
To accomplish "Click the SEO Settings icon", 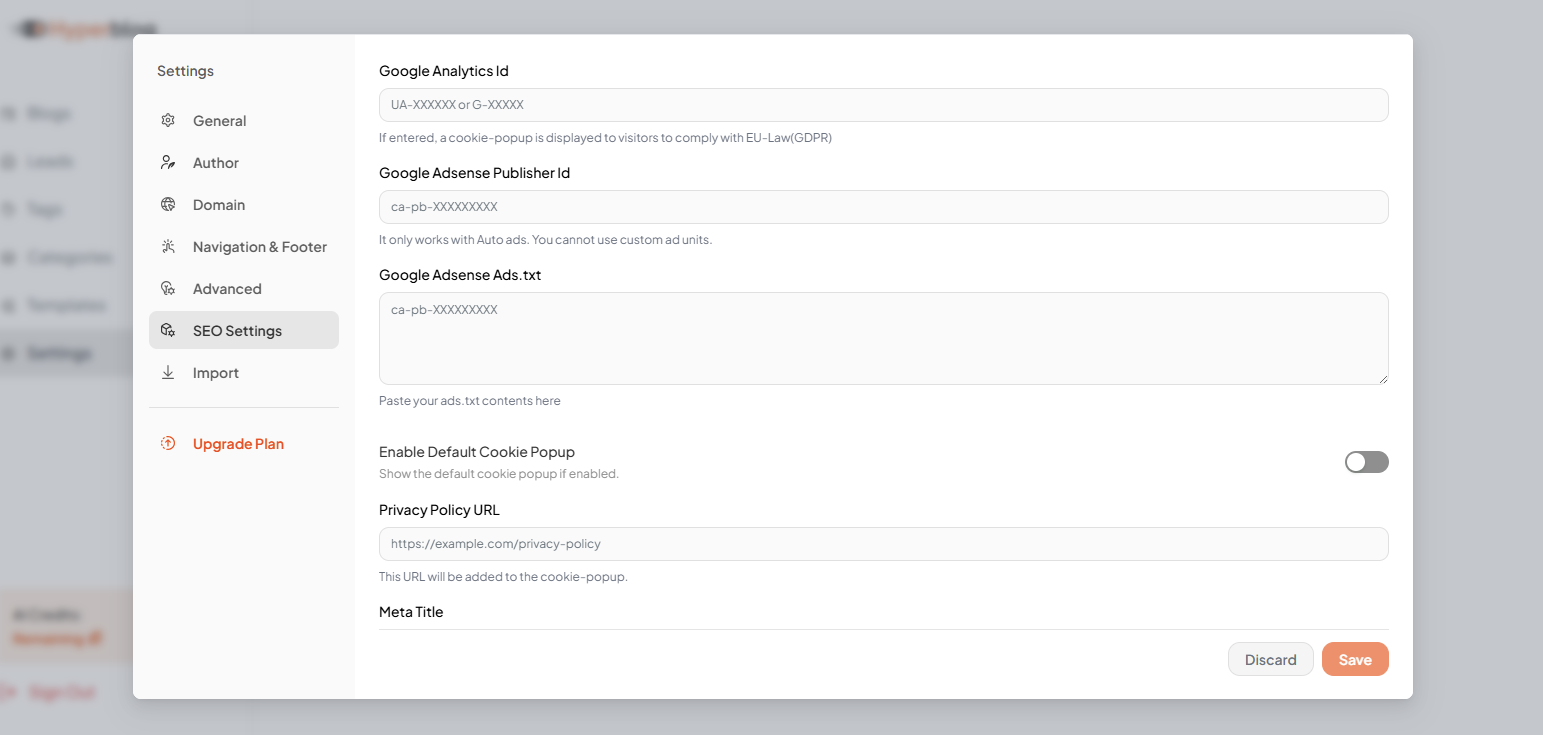I will (168, 330).
